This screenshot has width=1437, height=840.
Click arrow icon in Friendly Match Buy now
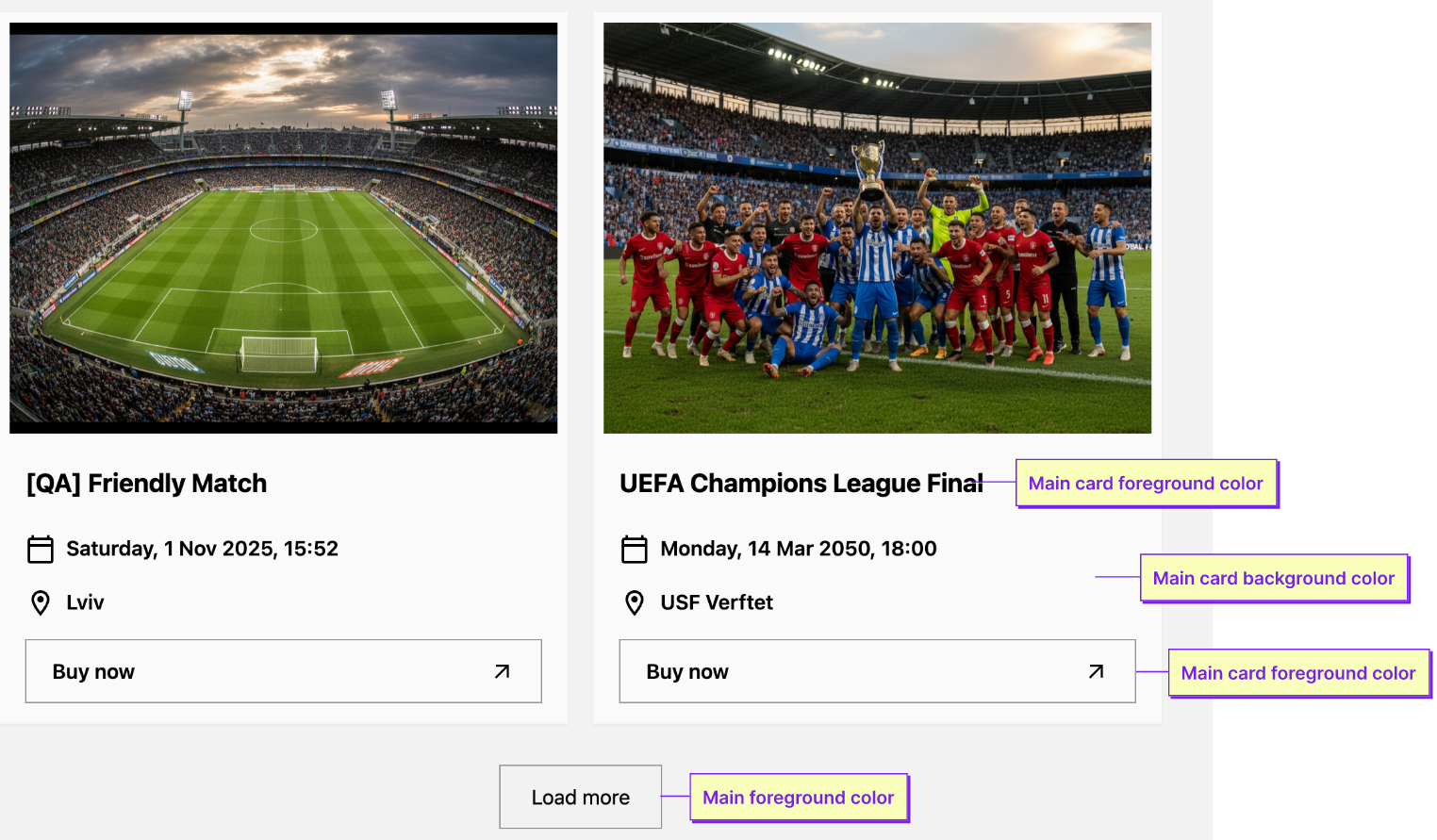[503, 671]
